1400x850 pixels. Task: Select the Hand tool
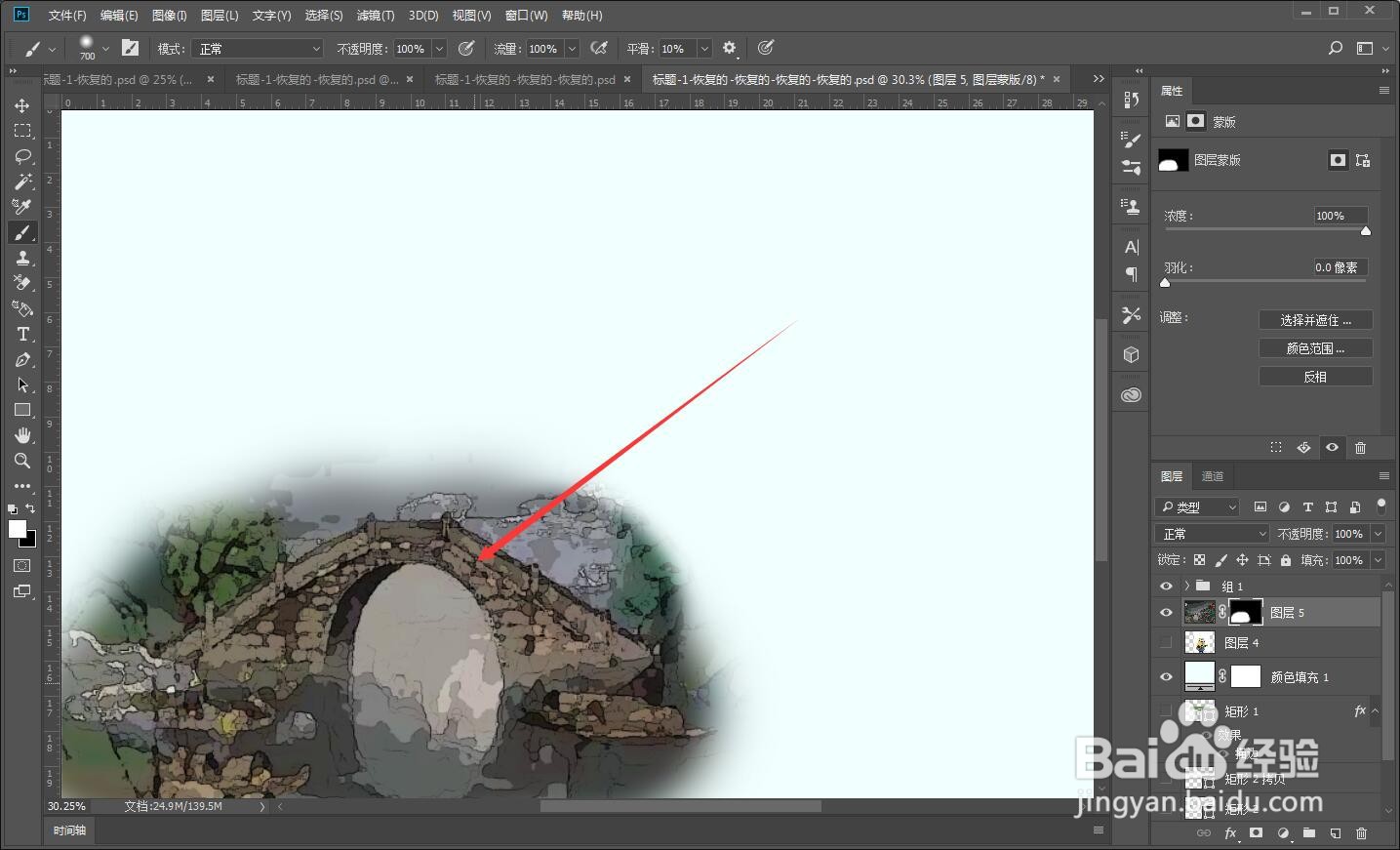22,435
